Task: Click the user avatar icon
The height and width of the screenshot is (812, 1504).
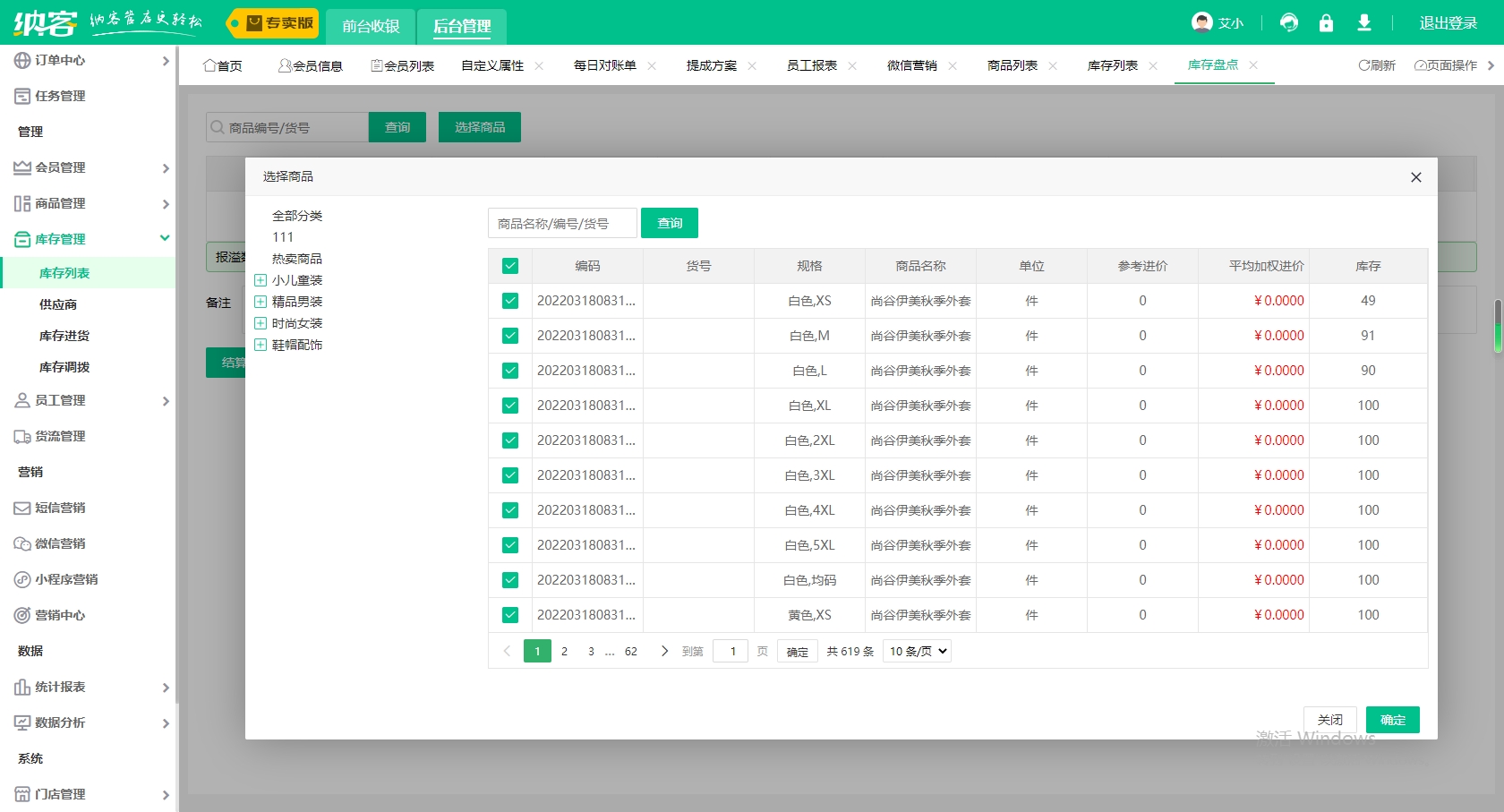Action: [1202, 22]
